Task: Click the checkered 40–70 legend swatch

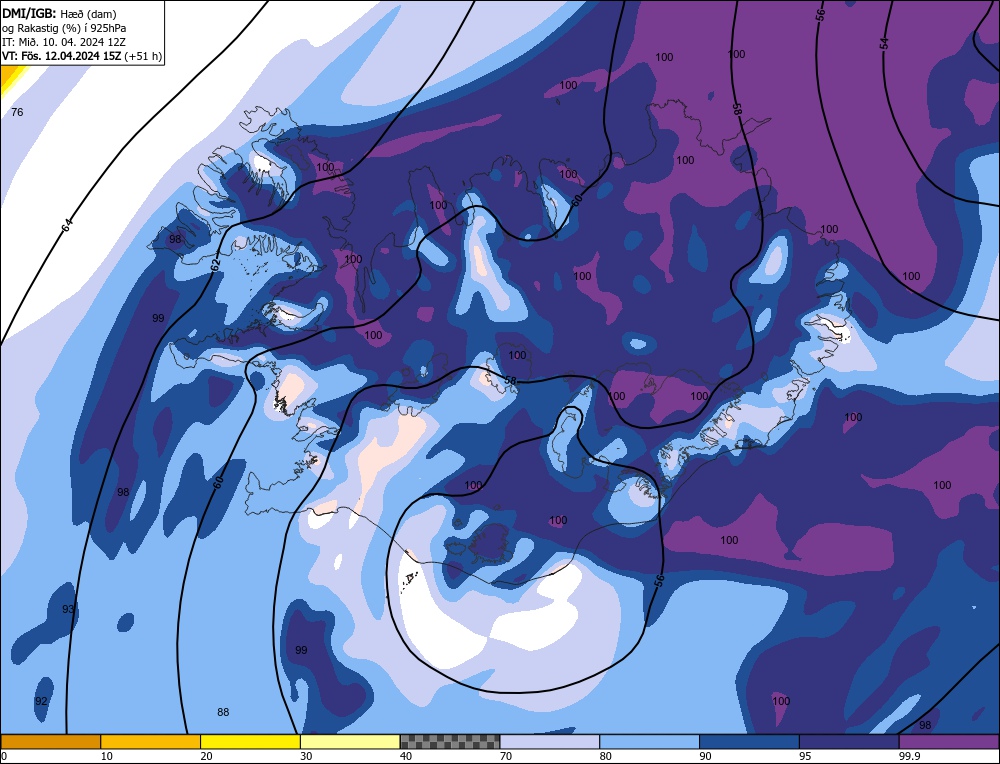Action: click(450, 741)
